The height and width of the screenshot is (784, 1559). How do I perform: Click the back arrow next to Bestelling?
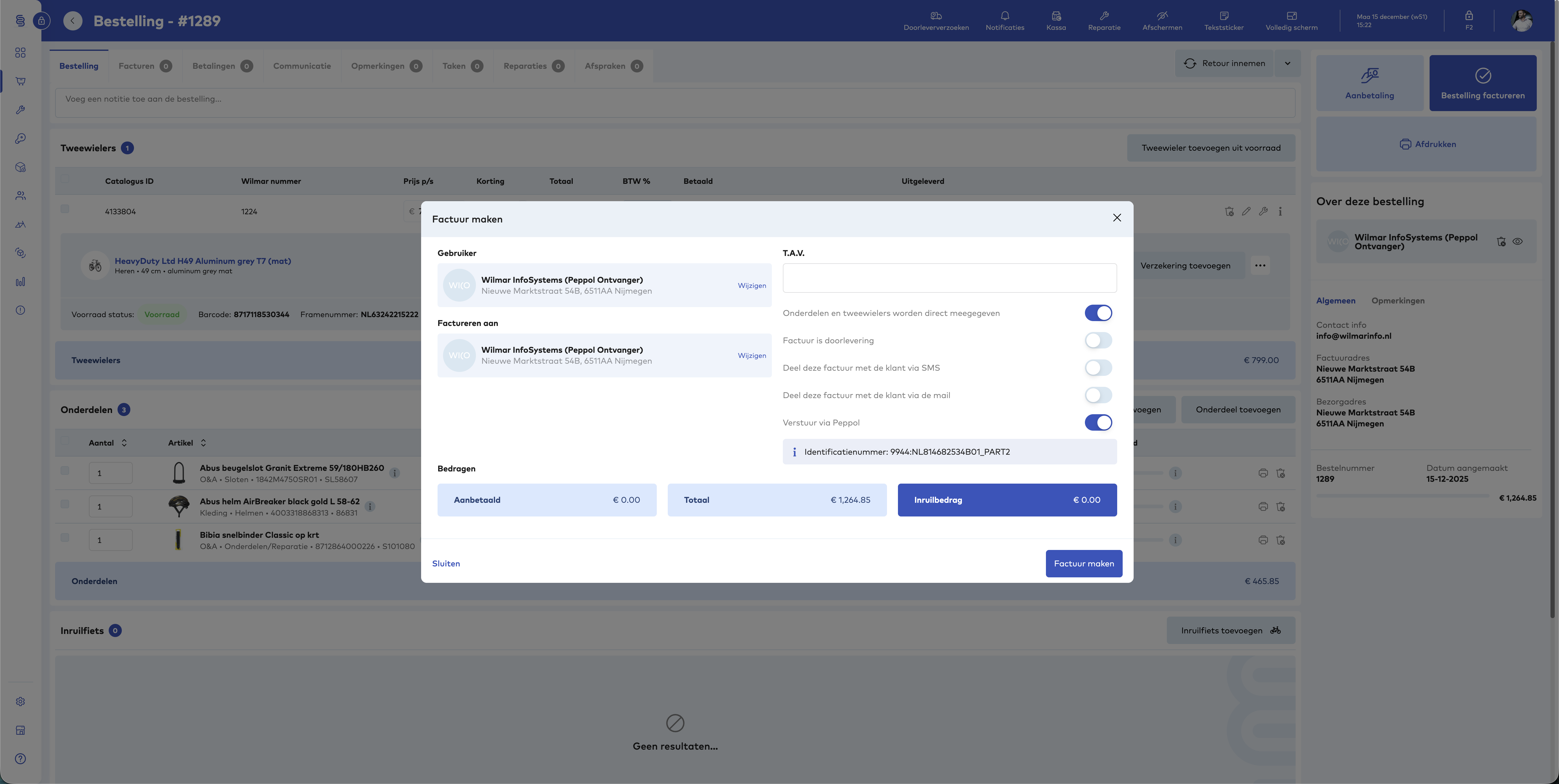[73, 21]
